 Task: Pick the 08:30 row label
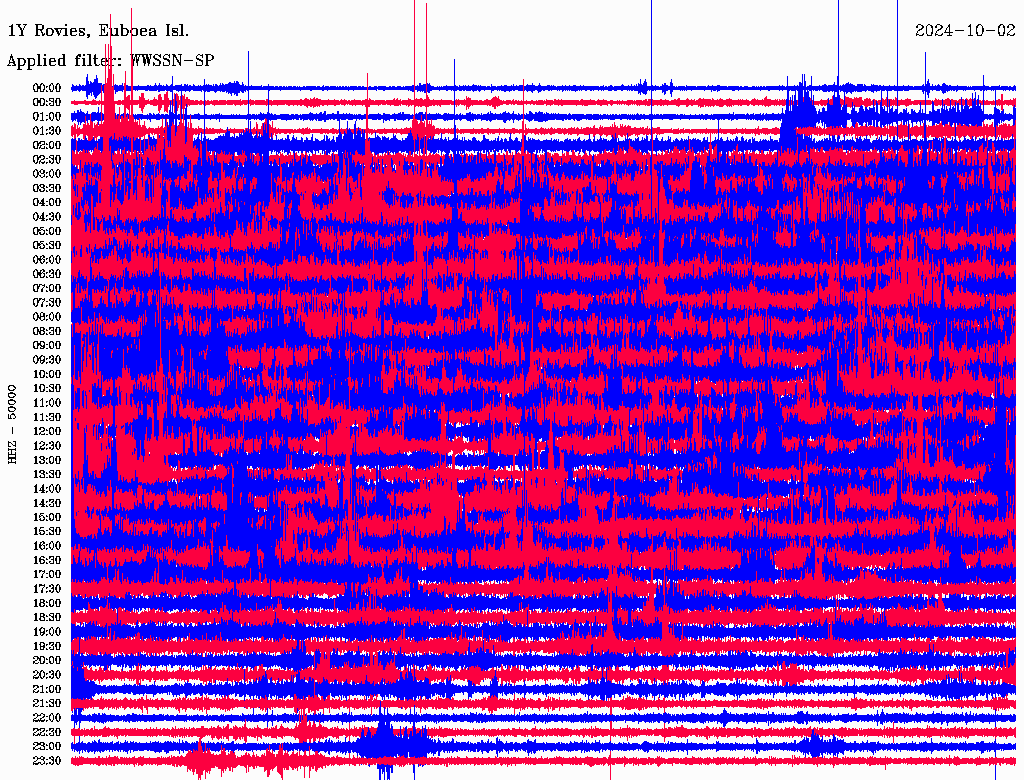tap(47, 331)
